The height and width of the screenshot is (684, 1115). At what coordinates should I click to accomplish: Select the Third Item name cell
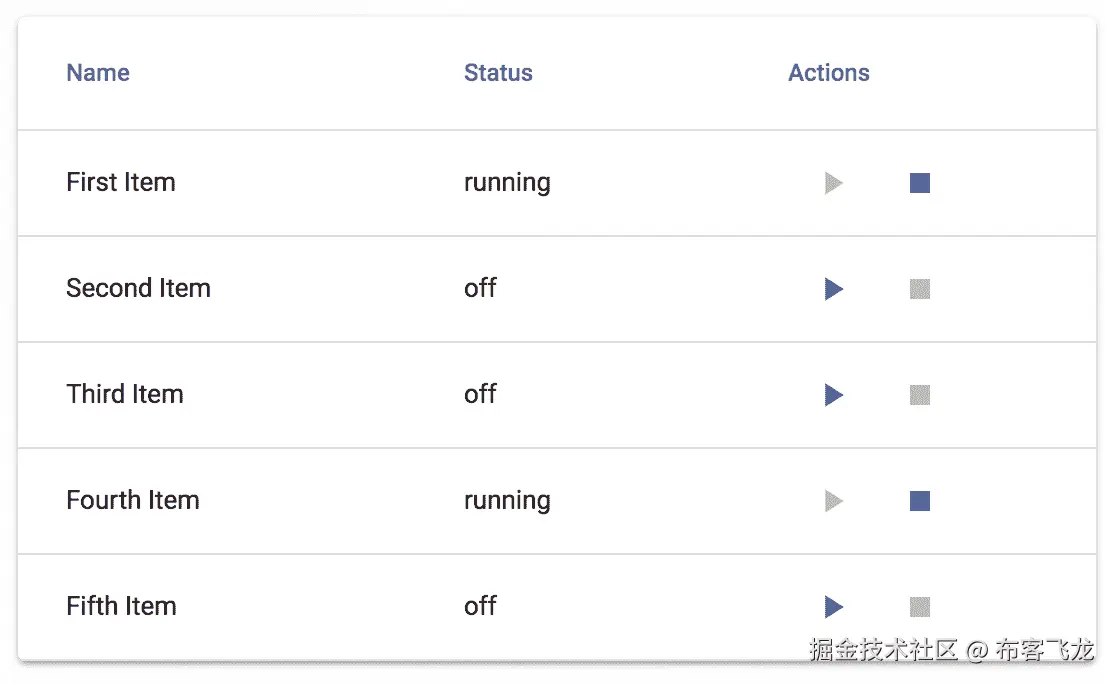coord(125,395)
